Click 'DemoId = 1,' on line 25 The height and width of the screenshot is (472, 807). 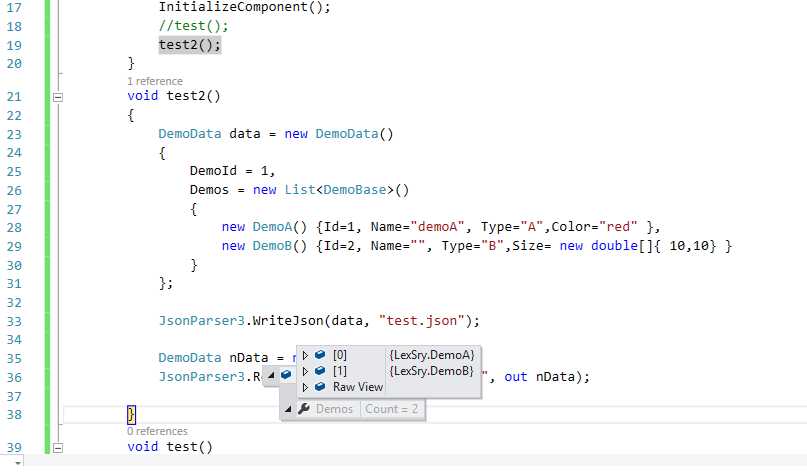[233, 171]
